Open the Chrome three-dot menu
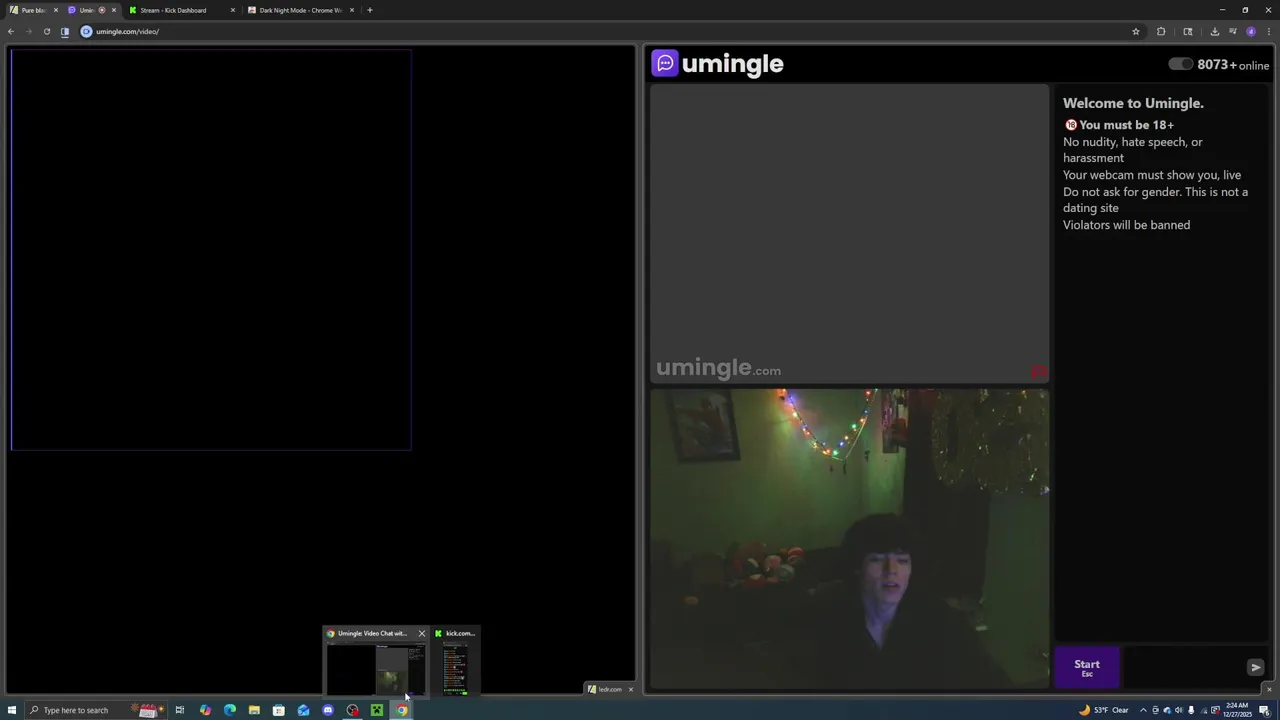Viewport: 1280px width, 720px height. pos(1269,31)
